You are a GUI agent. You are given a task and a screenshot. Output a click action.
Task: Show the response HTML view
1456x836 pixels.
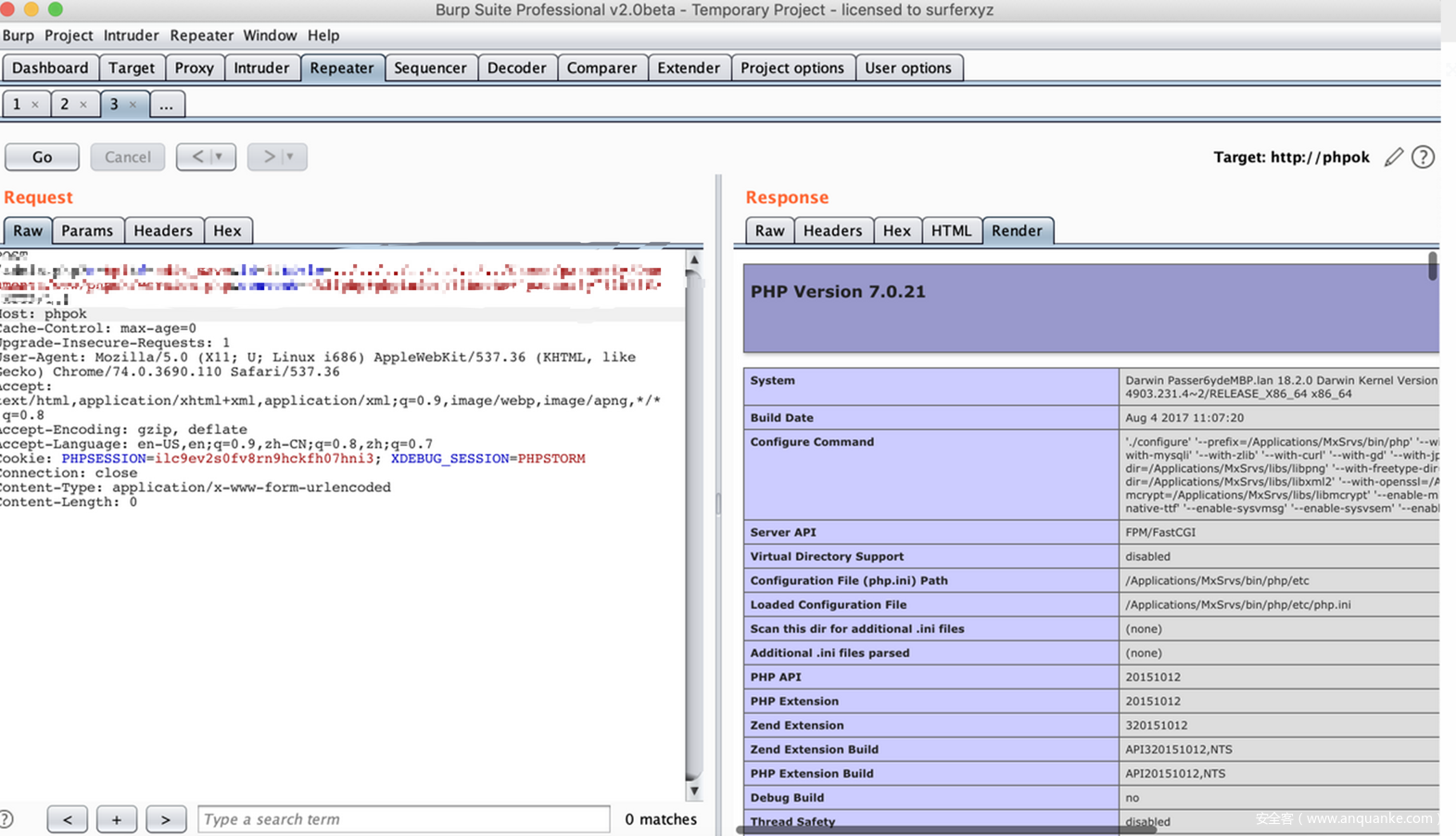click(951, 231)
